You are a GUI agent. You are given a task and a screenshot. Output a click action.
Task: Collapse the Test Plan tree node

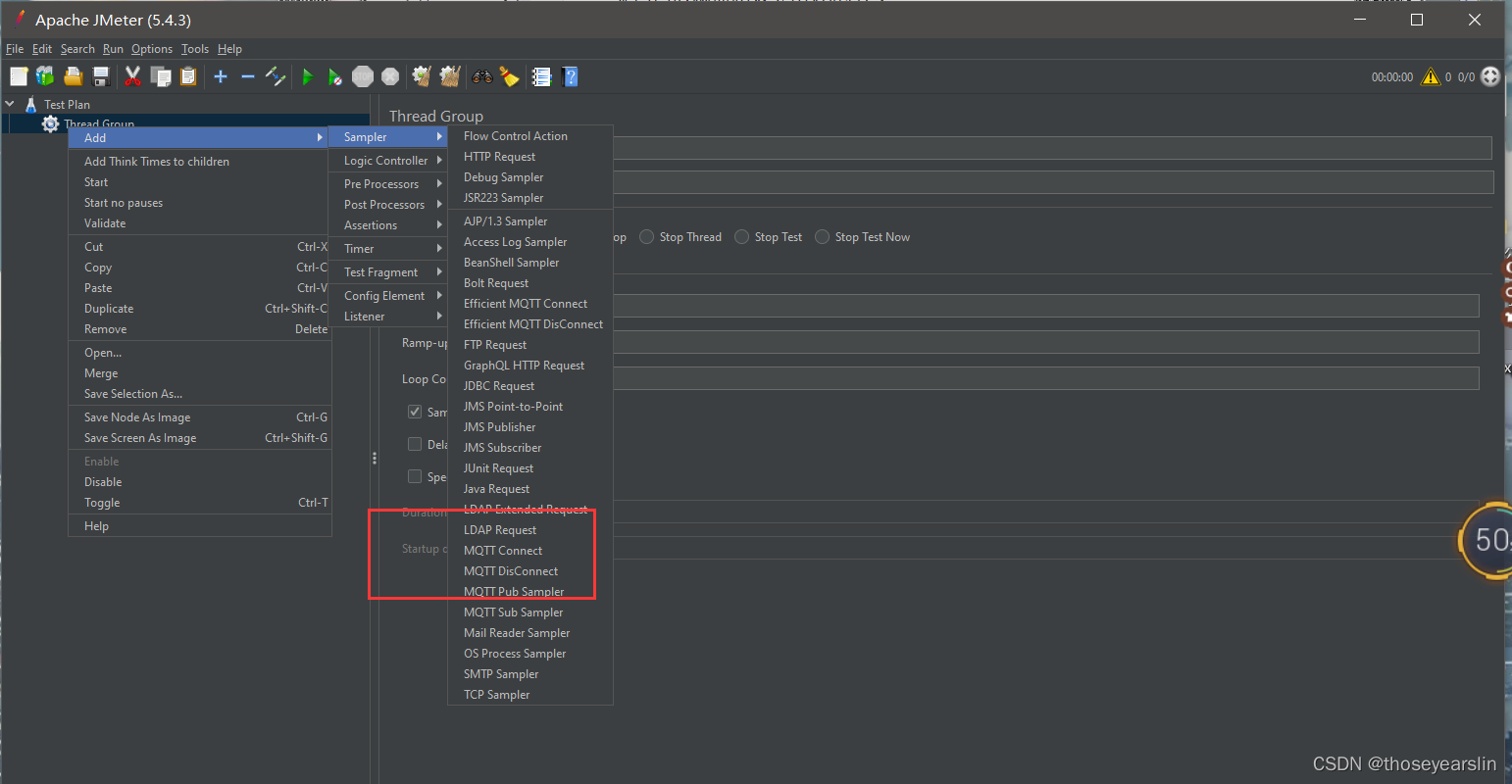(10, 104)
